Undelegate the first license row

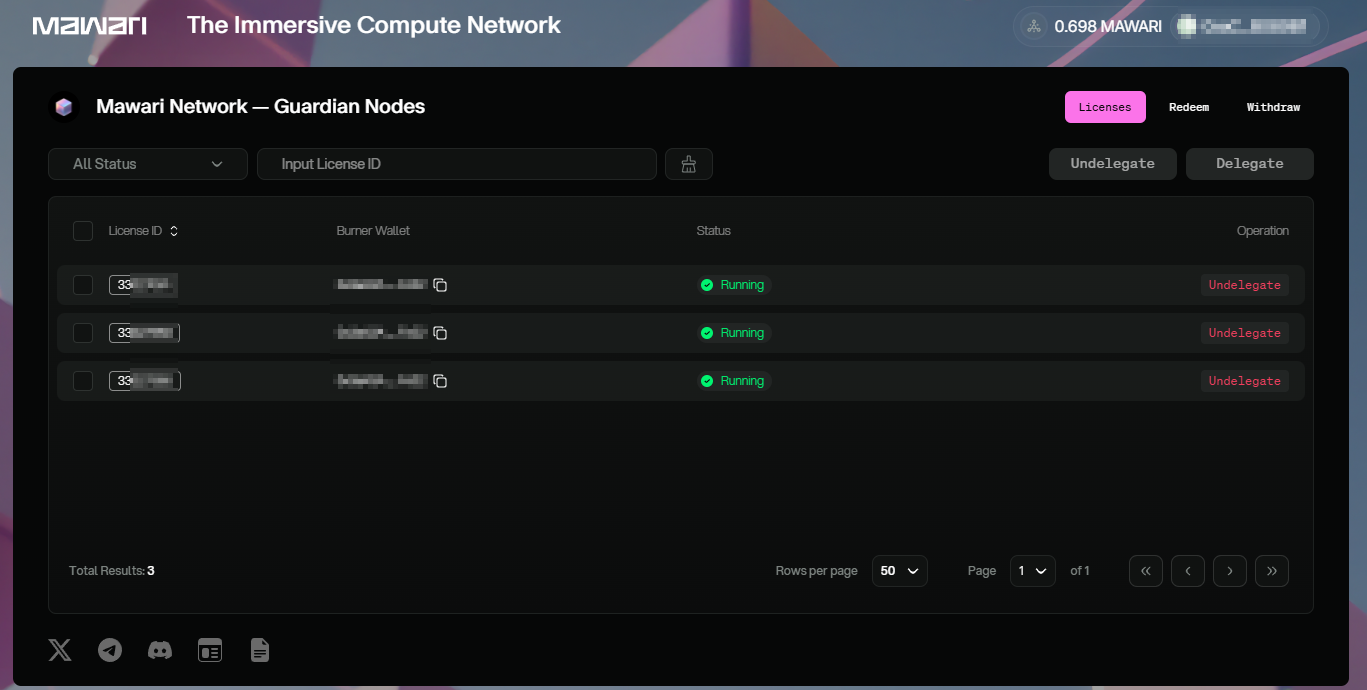point(1245,285)
